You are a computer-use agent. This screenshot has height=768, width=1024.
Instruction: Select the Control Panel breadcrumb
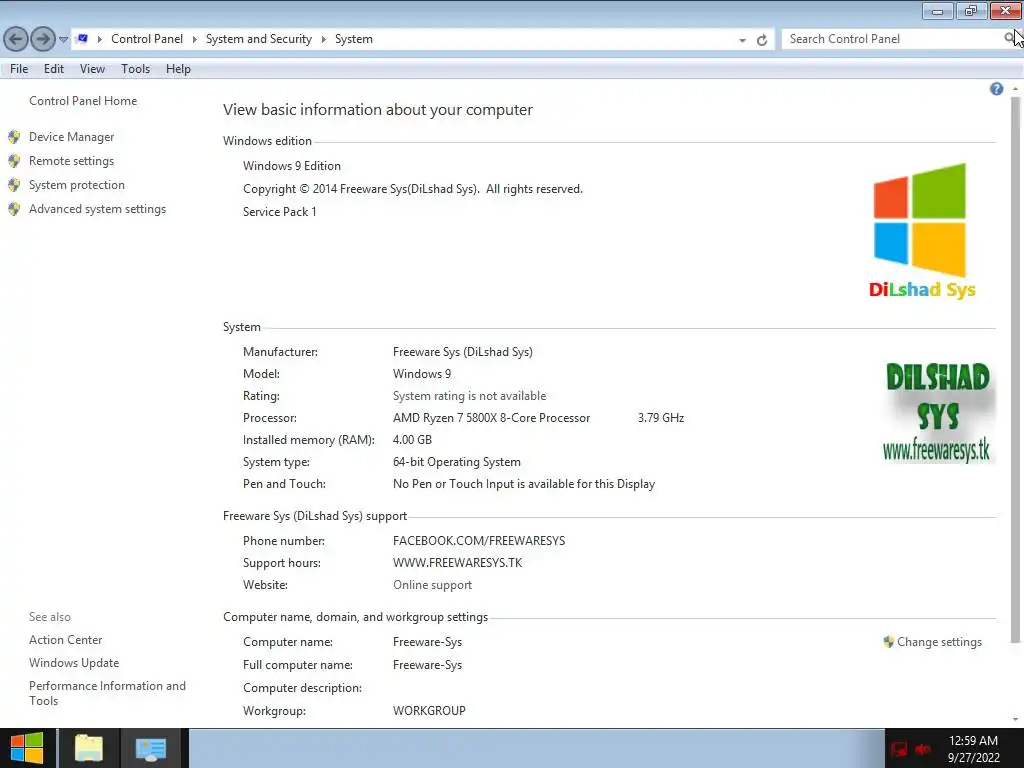pyautogui.click(x=147, y=39)
